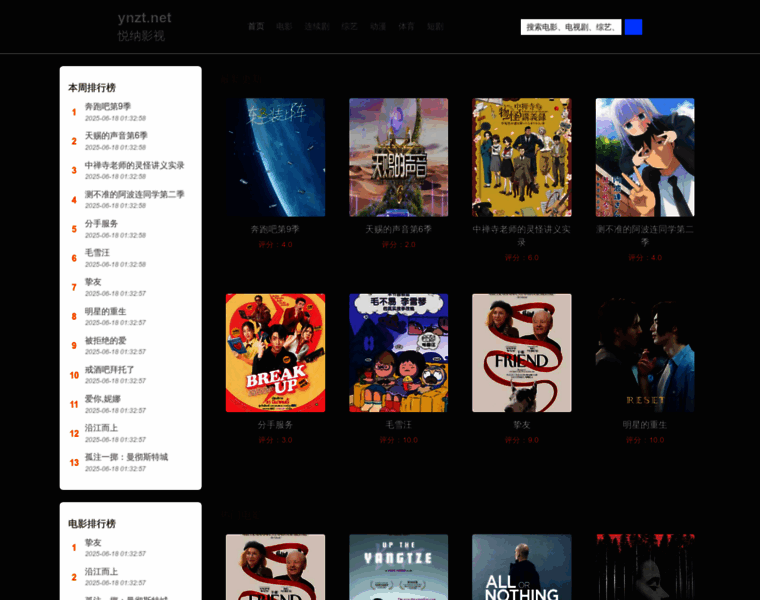Click the 评分：9.0 rating under 挚友
Image resolution: width=760 pixels, height=600 pixels.
[x=522, y=440]
